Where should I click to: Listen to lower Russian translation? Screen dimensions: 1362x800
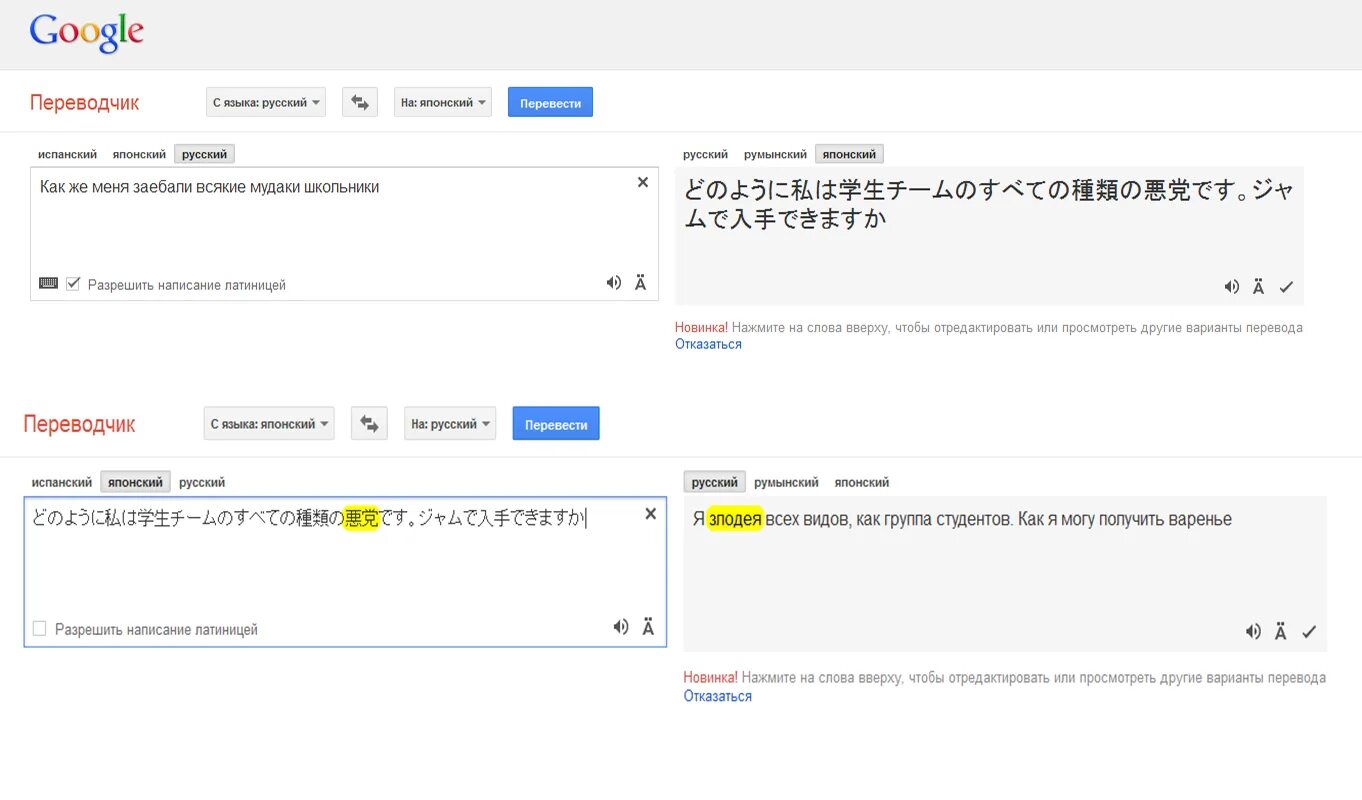[x=1253, y=632]
